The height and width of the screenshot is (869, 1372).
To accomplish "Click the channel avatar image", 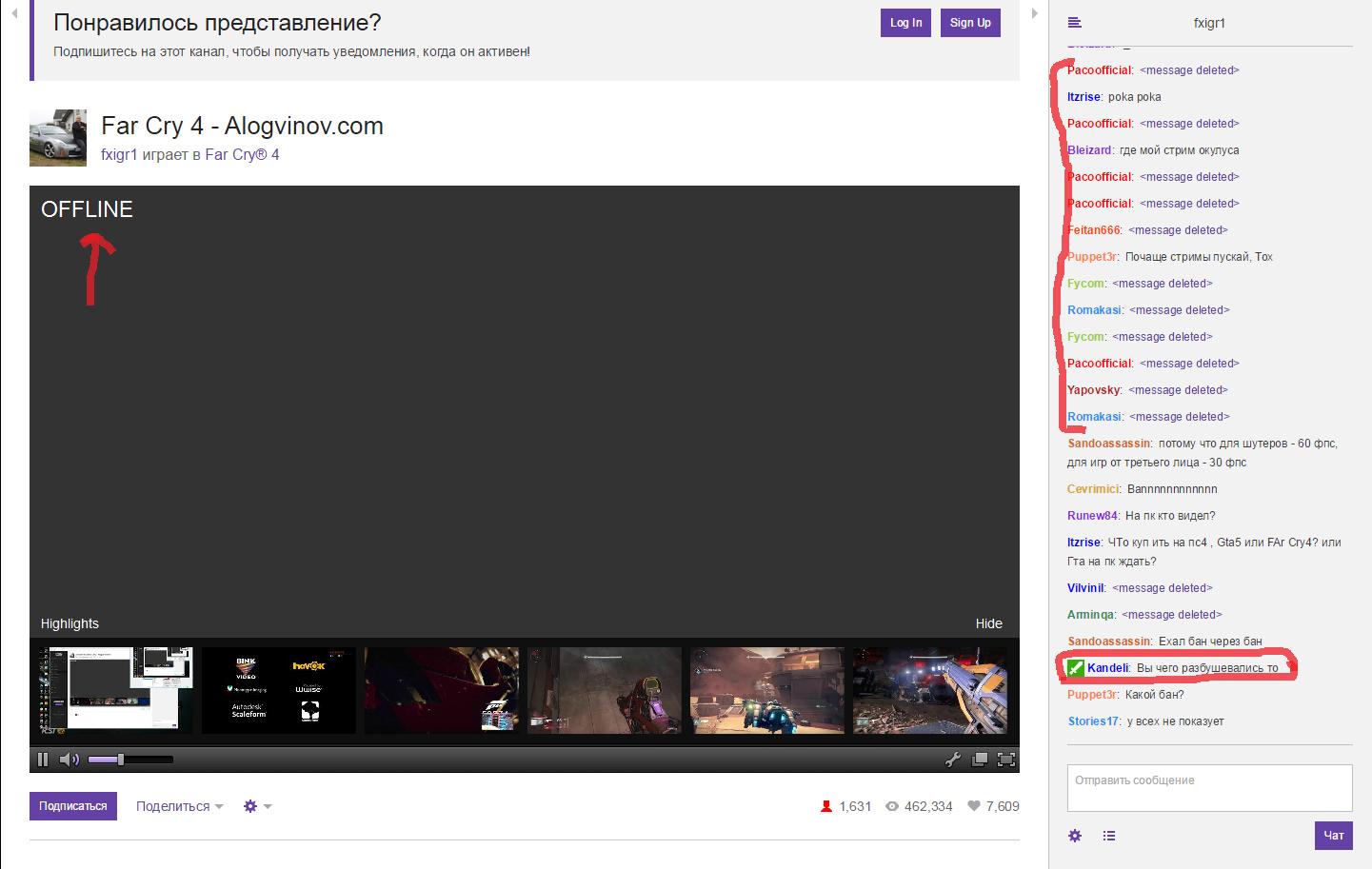I will pos(58,138).
